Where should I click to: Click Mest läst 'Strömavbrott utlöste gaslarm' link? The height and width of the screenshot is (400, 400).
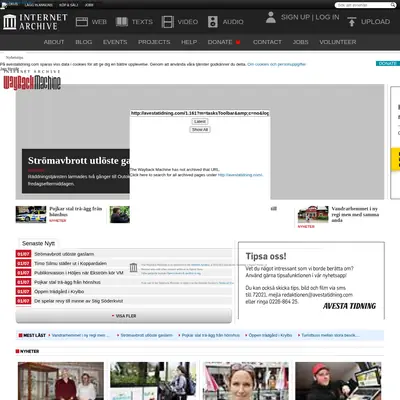147,335
